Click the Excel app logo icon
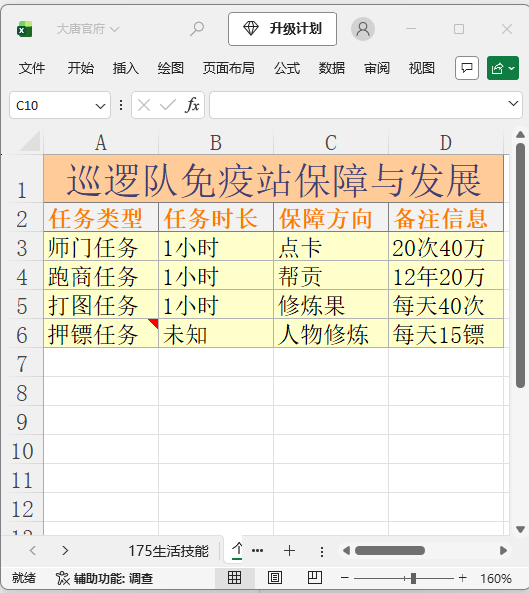The height and width of the screenshot is (593, 529). [25, 29]
